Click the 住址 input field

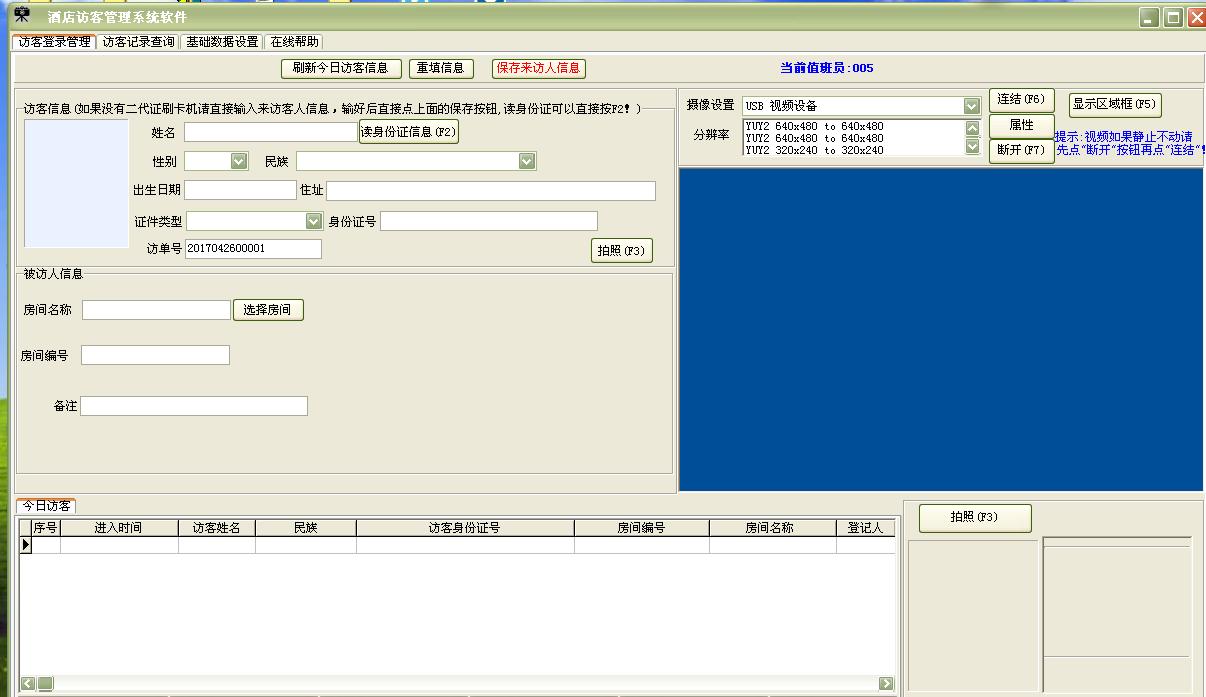click(491, 190)
